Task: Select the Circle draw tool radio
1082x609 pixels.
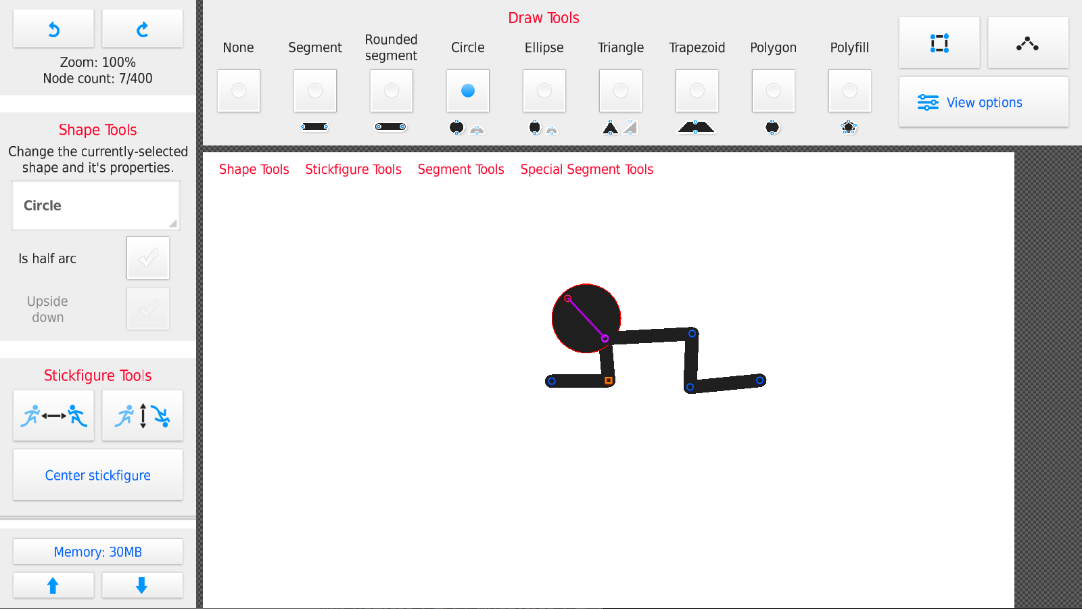Action: pos(468,90)
